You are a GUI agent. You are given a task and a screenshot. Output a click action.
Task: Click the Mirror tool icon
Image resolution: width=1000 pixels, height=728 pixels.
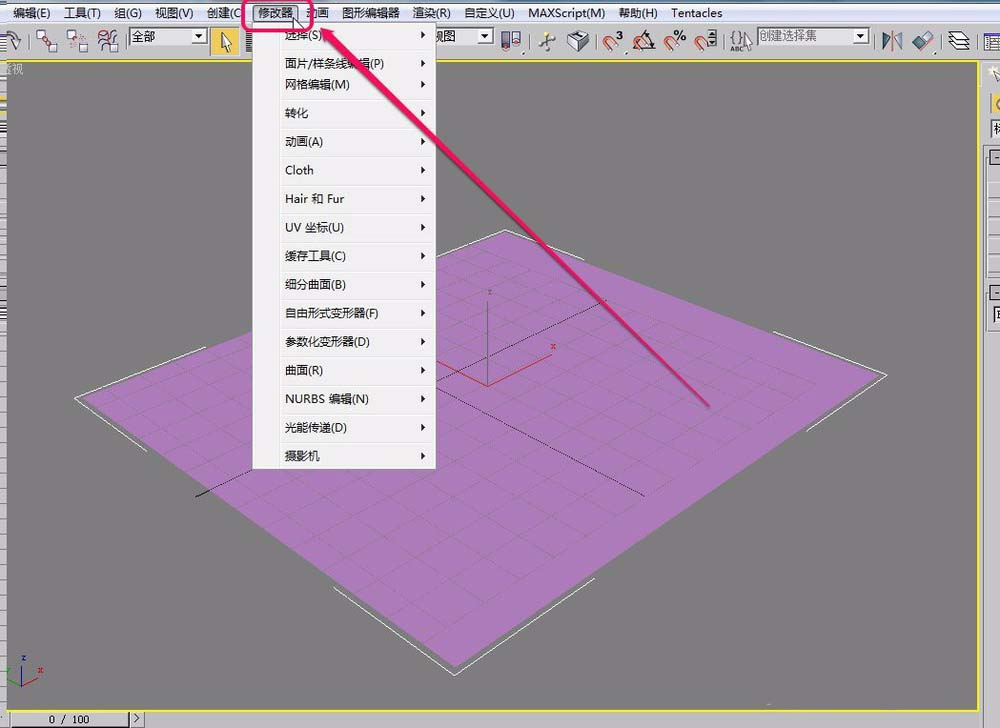click(891, 40)
